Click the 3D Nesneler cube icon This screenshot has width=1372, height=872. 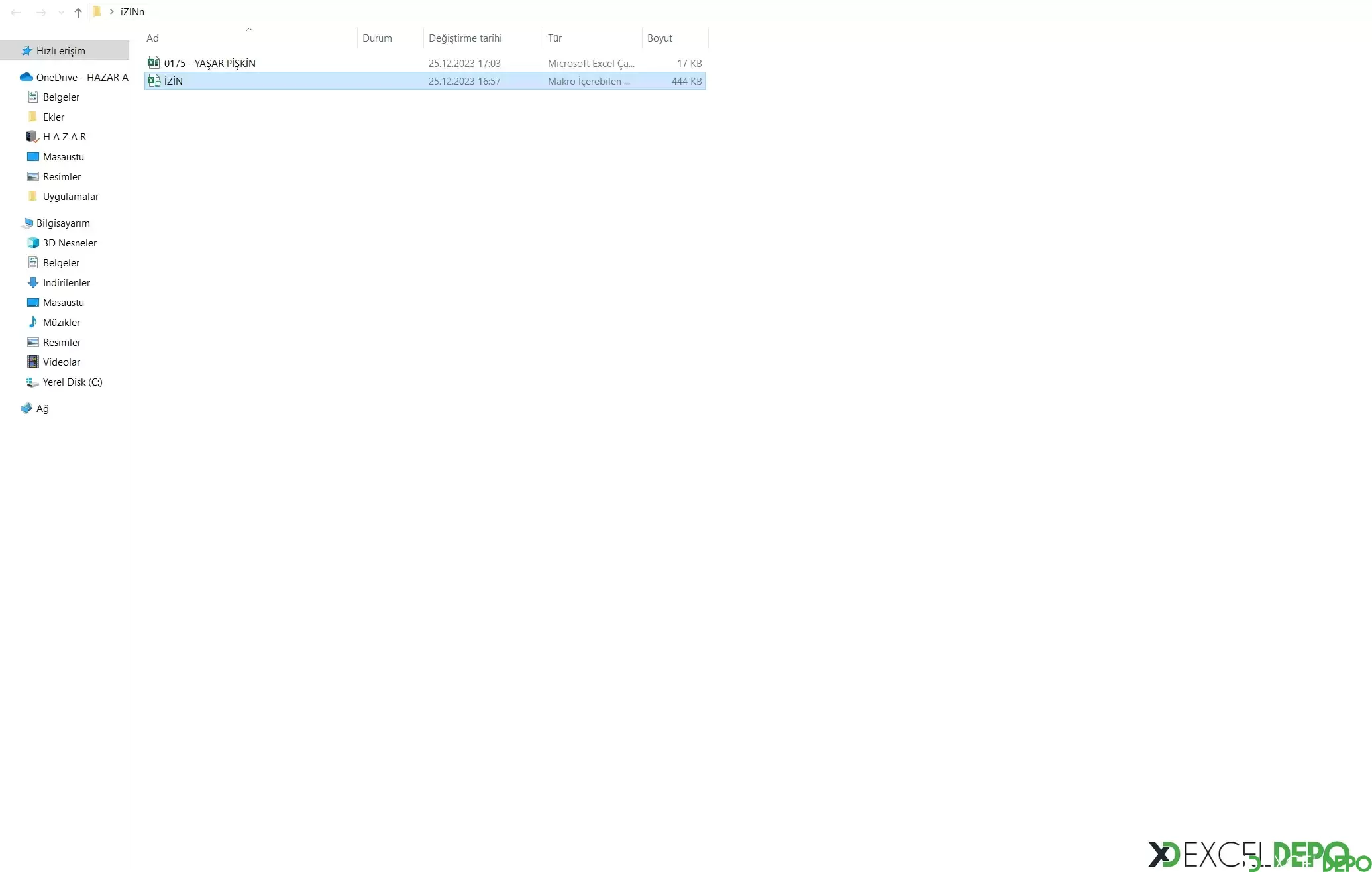[32, 243]
